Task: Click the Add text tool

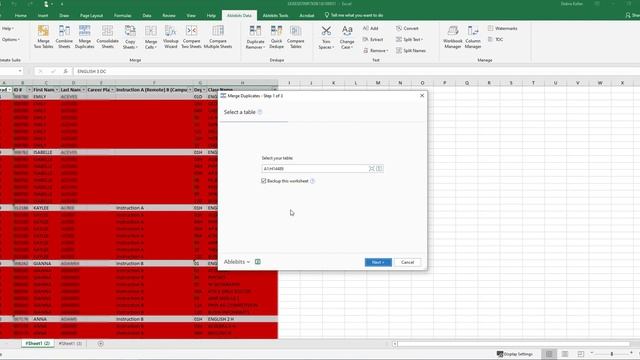Action: [371, 28]
